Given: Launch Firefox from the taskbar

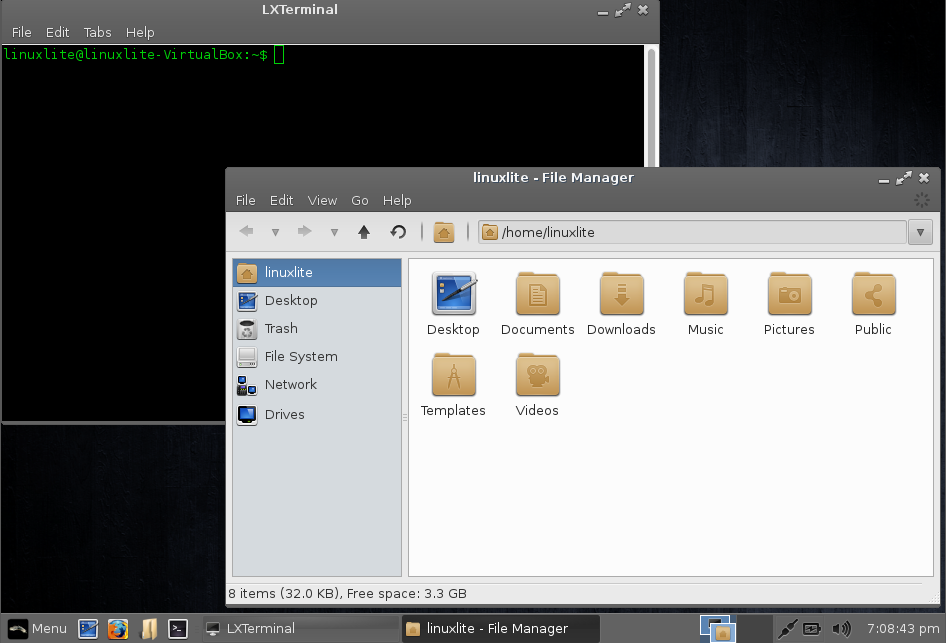Looking at the screenshot, I should click(118, 629).
